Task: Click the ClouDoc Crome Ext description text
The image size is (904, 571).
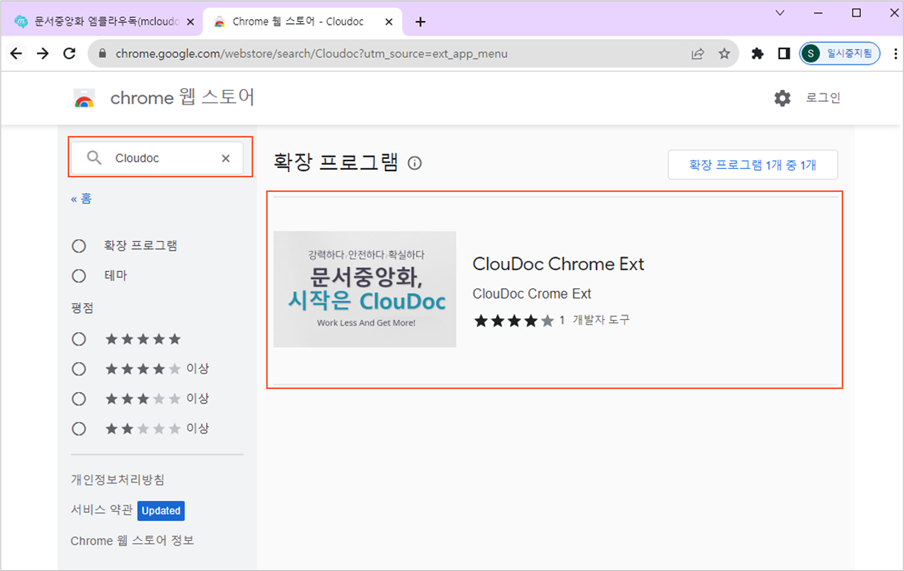Action: tap(532, 294)
